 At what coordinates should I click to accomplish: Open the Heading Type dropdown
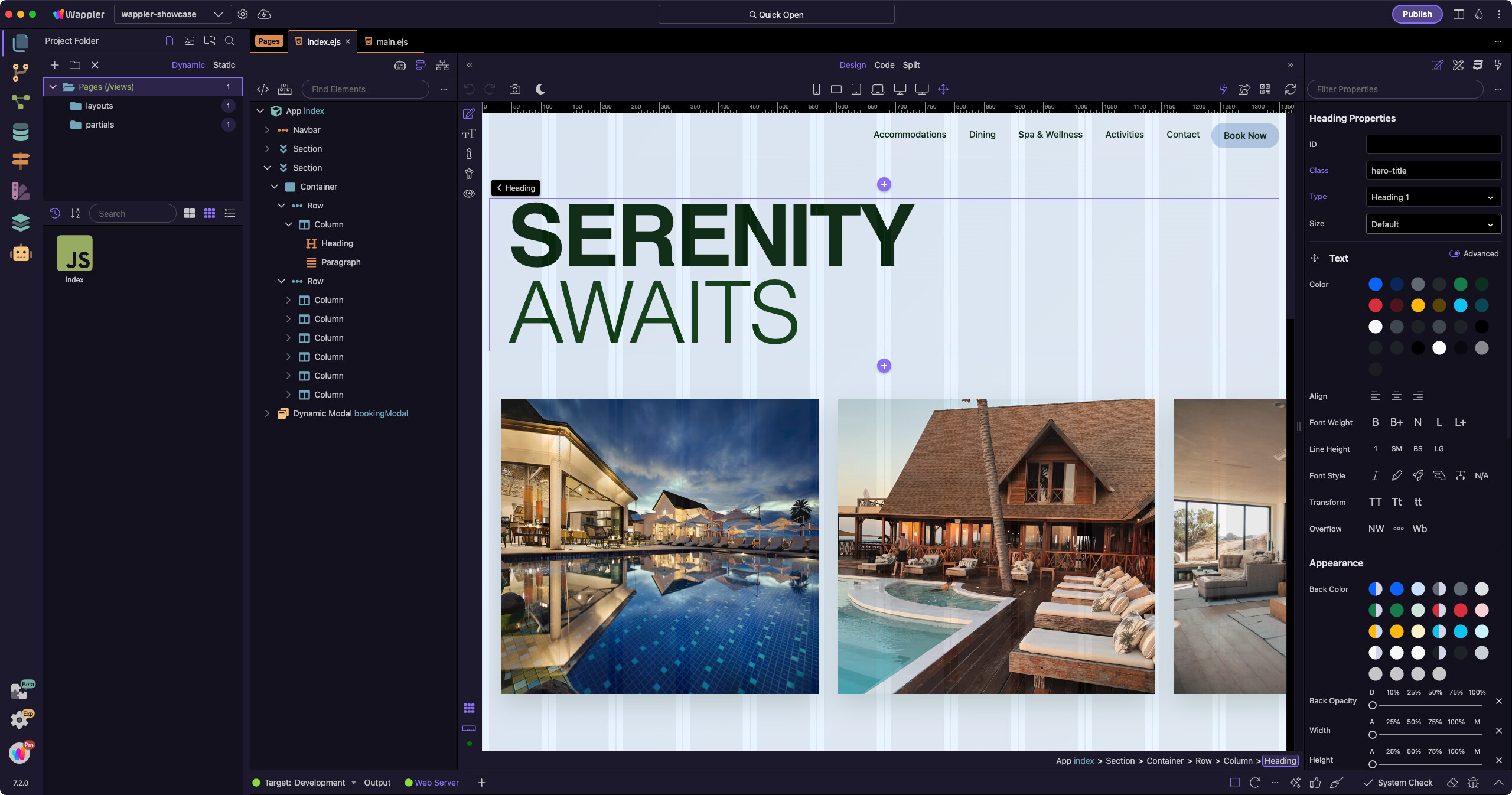(1433, 197)
